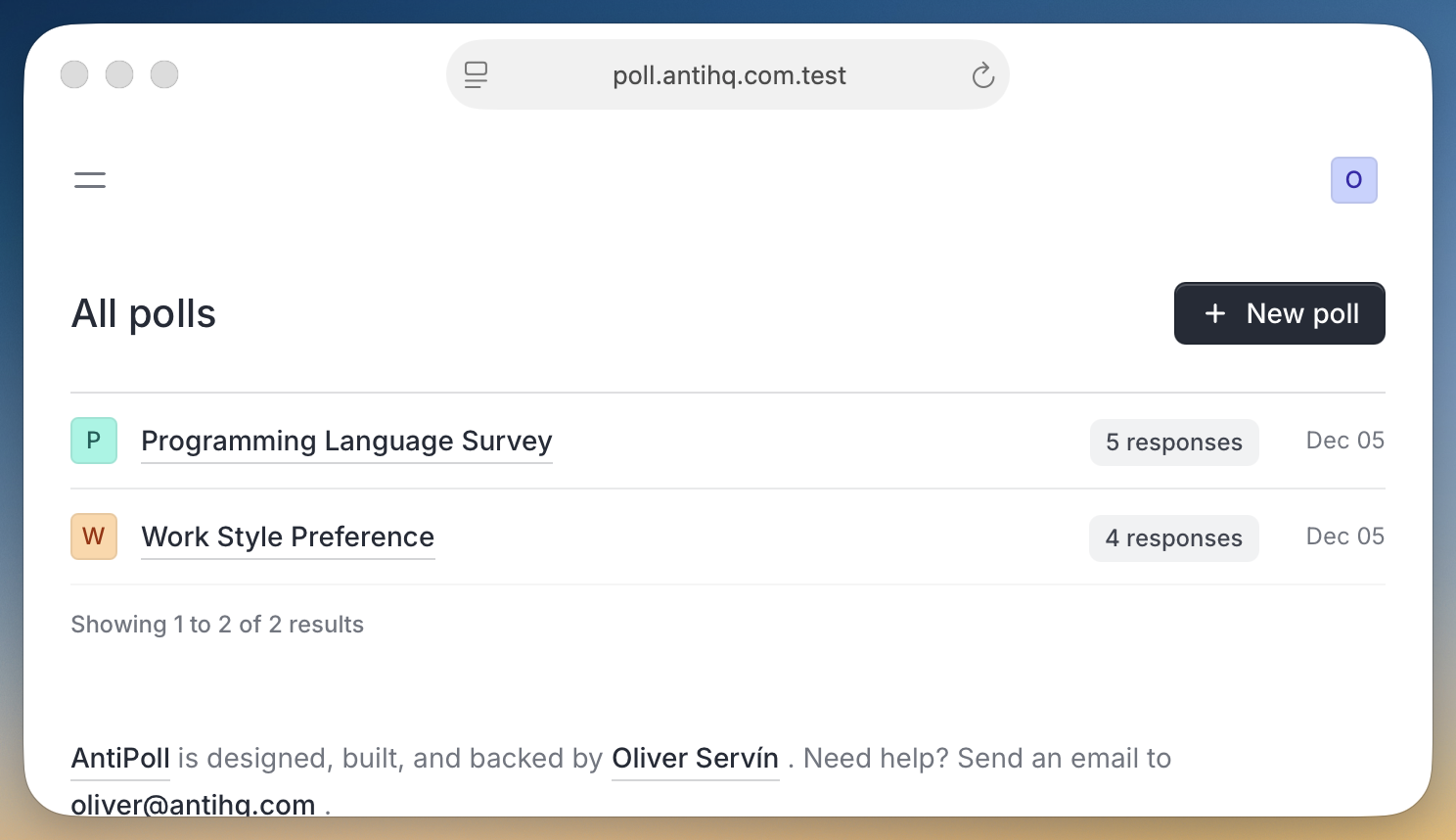Viewport: 1456px width, 840px height.
Task: Click the red close window button
Action: (x=74, y=74)
